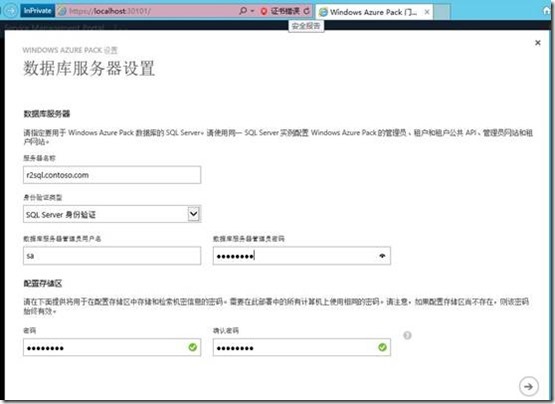The height and width of the screenshot is (404, 555).
Task: Click the browser back arrow button
Action: (x=11, y=11)
